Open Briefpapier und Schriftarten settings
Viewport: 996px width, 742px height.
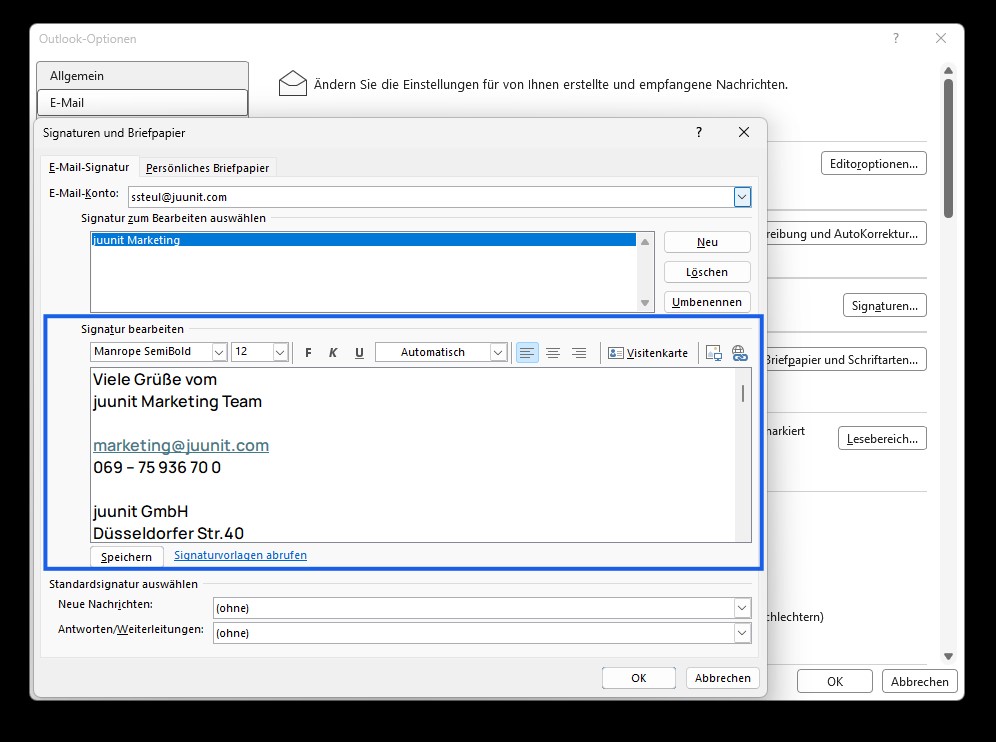point(845,360)
